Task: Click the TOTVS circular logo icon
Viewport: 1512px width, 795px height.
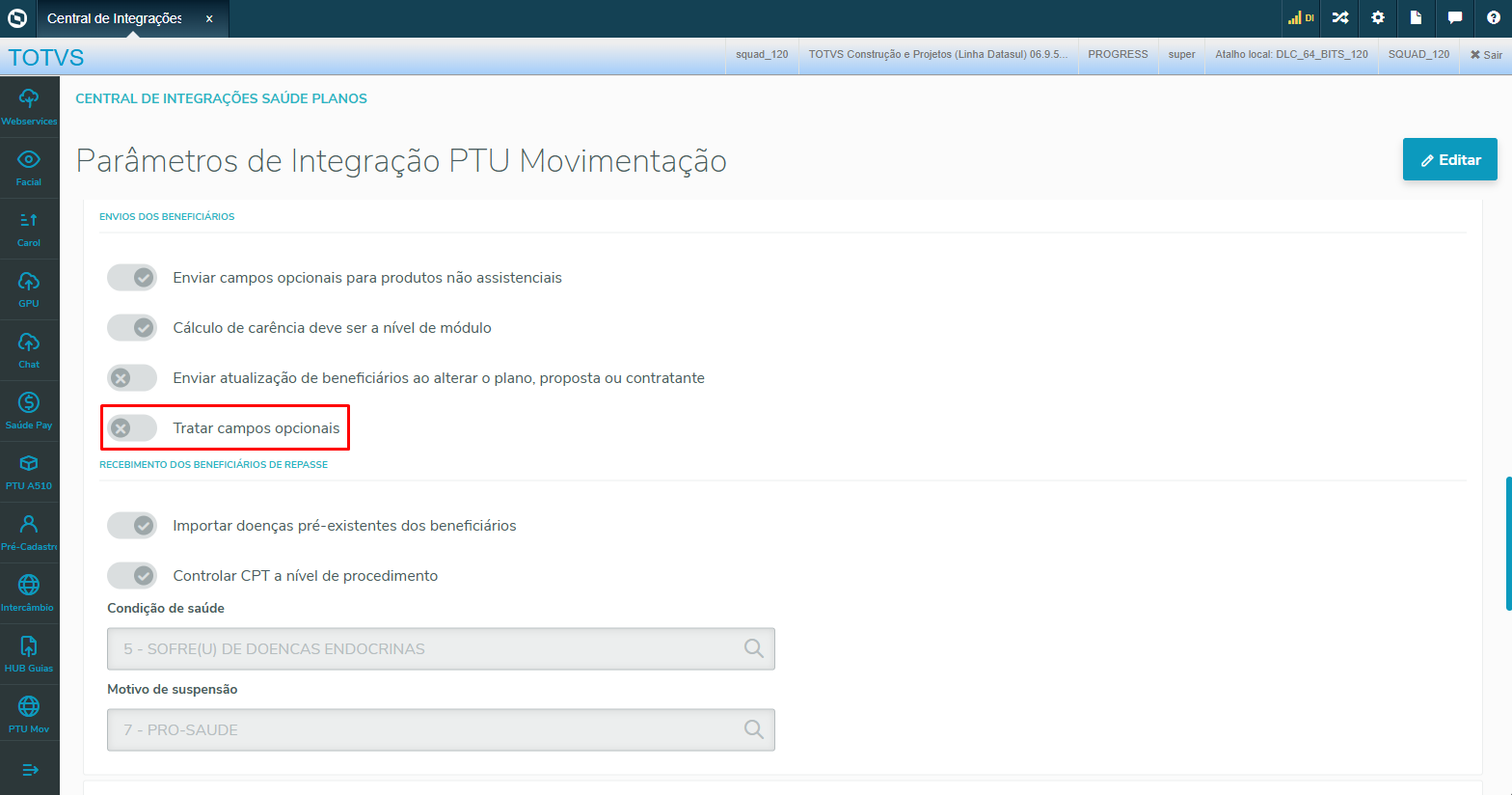Action: [x=17, y=17]
